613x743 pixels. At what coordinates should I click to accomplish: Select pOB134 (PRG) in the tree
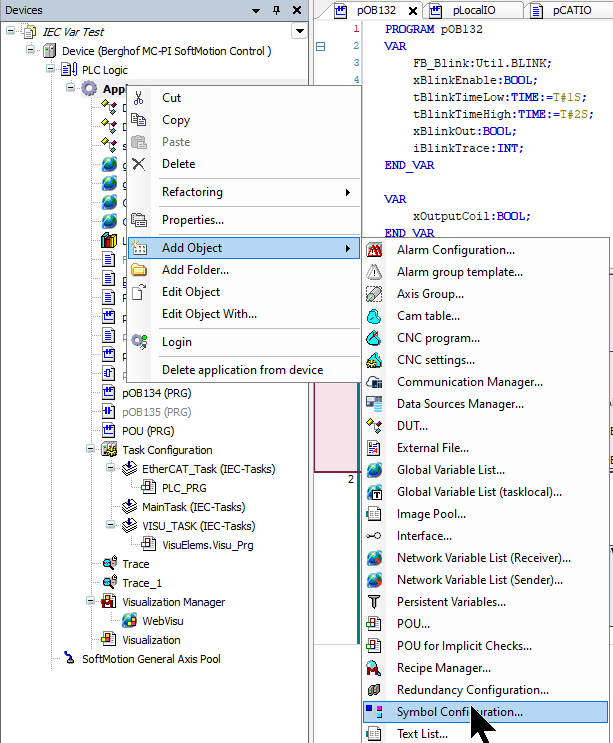157,393
